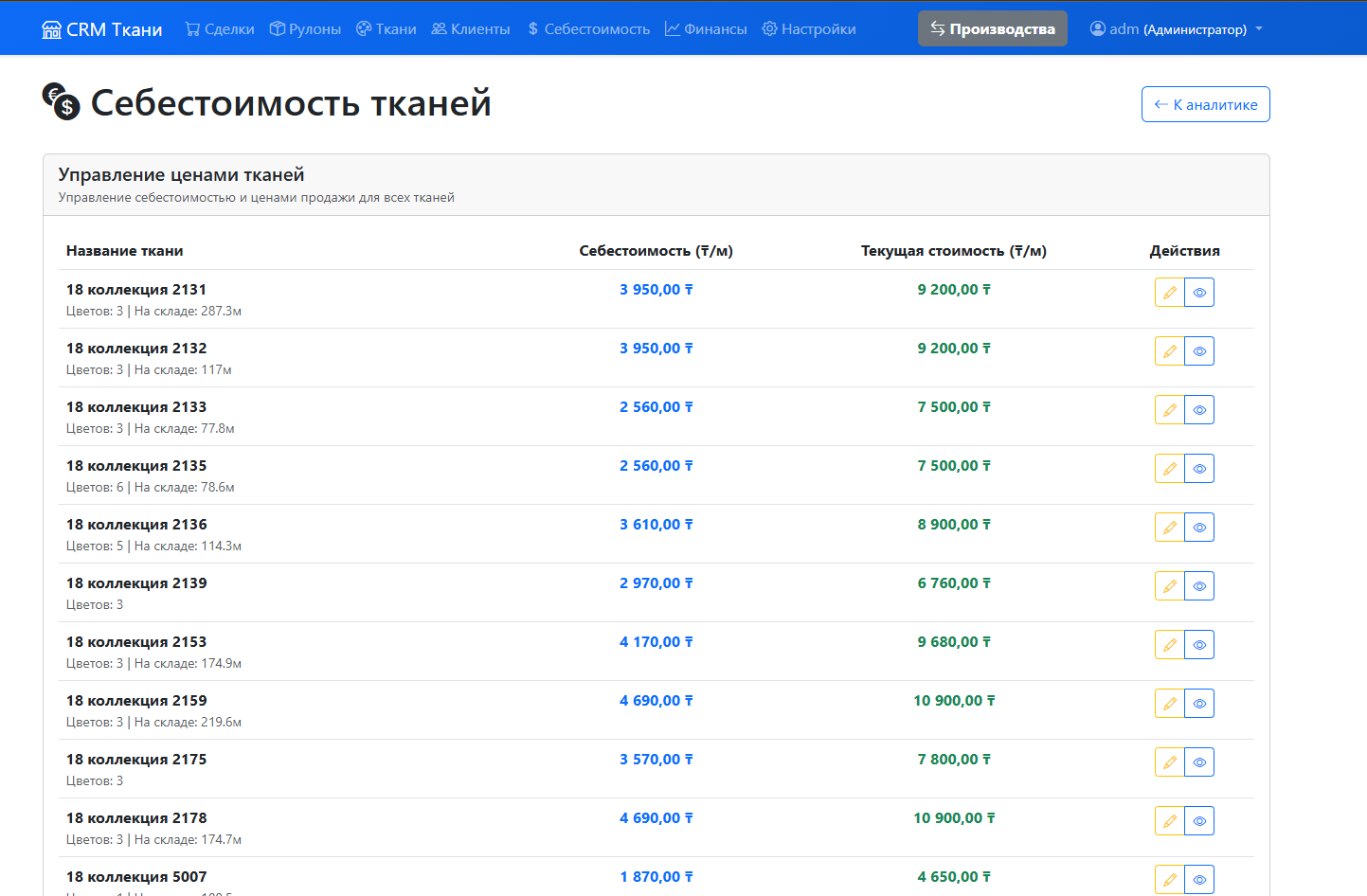The width and height of the screenshot is (1367, 896).
Task: Navigate to the Ткани page
Action: [387, 29]
